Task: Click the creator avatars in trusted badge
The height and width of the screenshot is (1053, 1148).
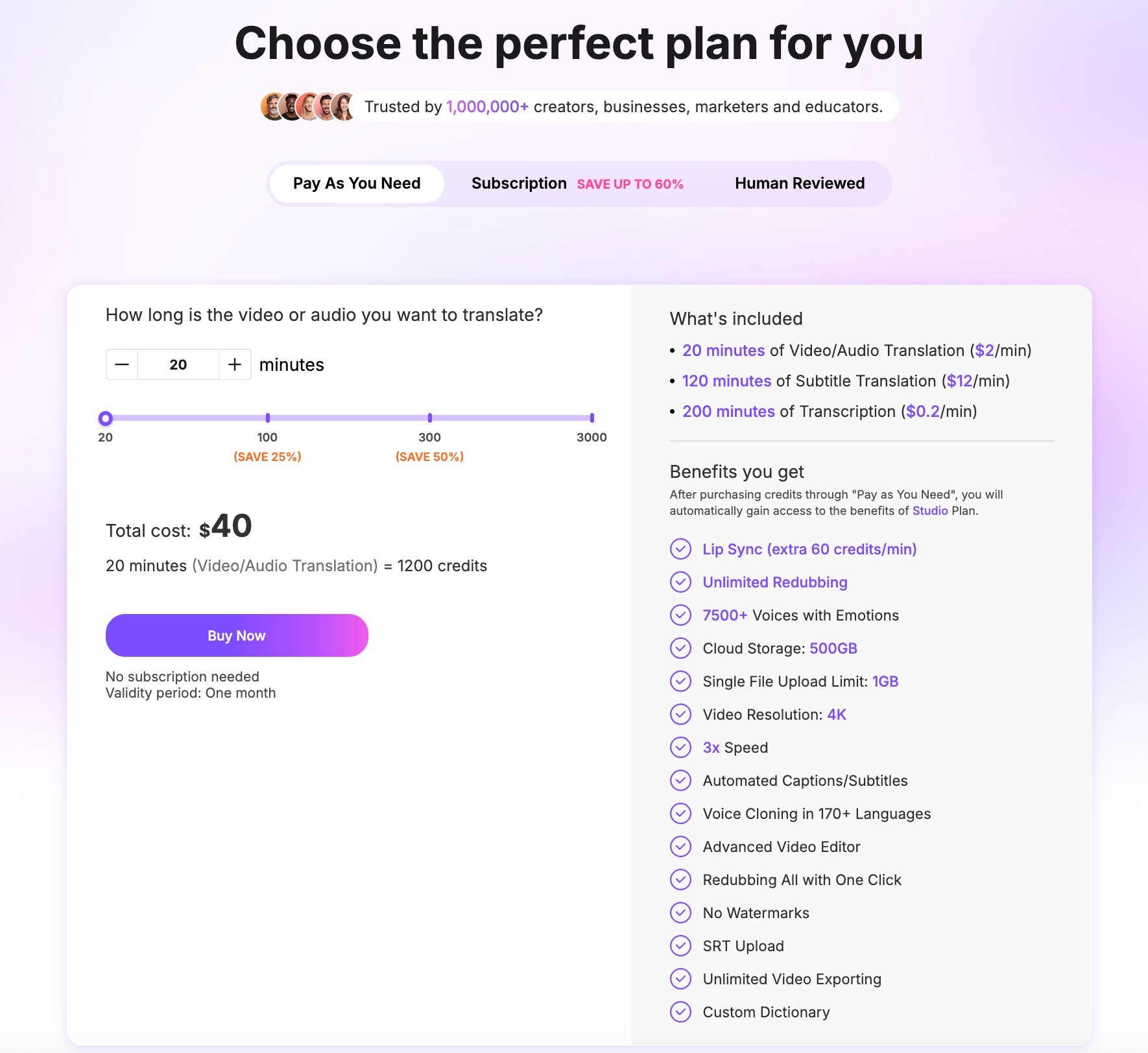Action: coord(306,106)
